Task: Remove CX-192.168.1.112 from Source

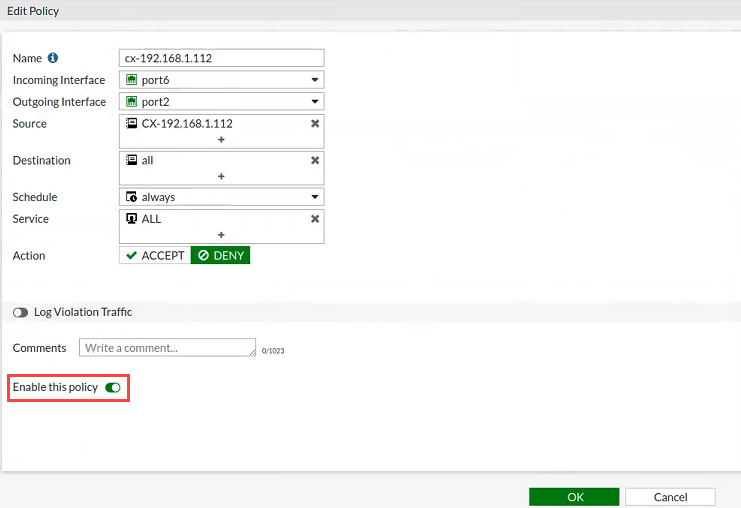Action: (x=315, y=123)
